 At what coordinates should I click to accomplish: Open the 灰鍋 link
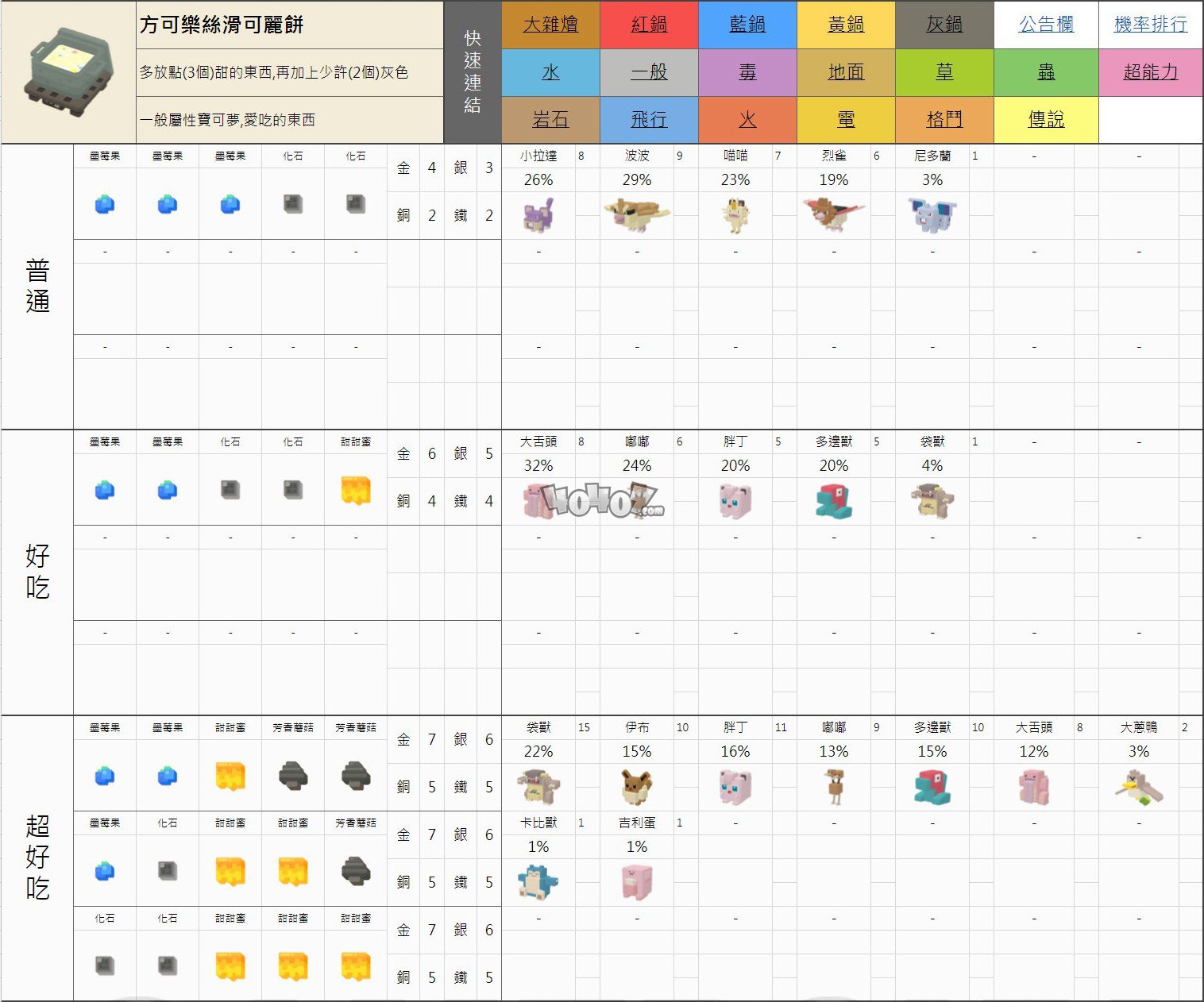click(944, 25)
